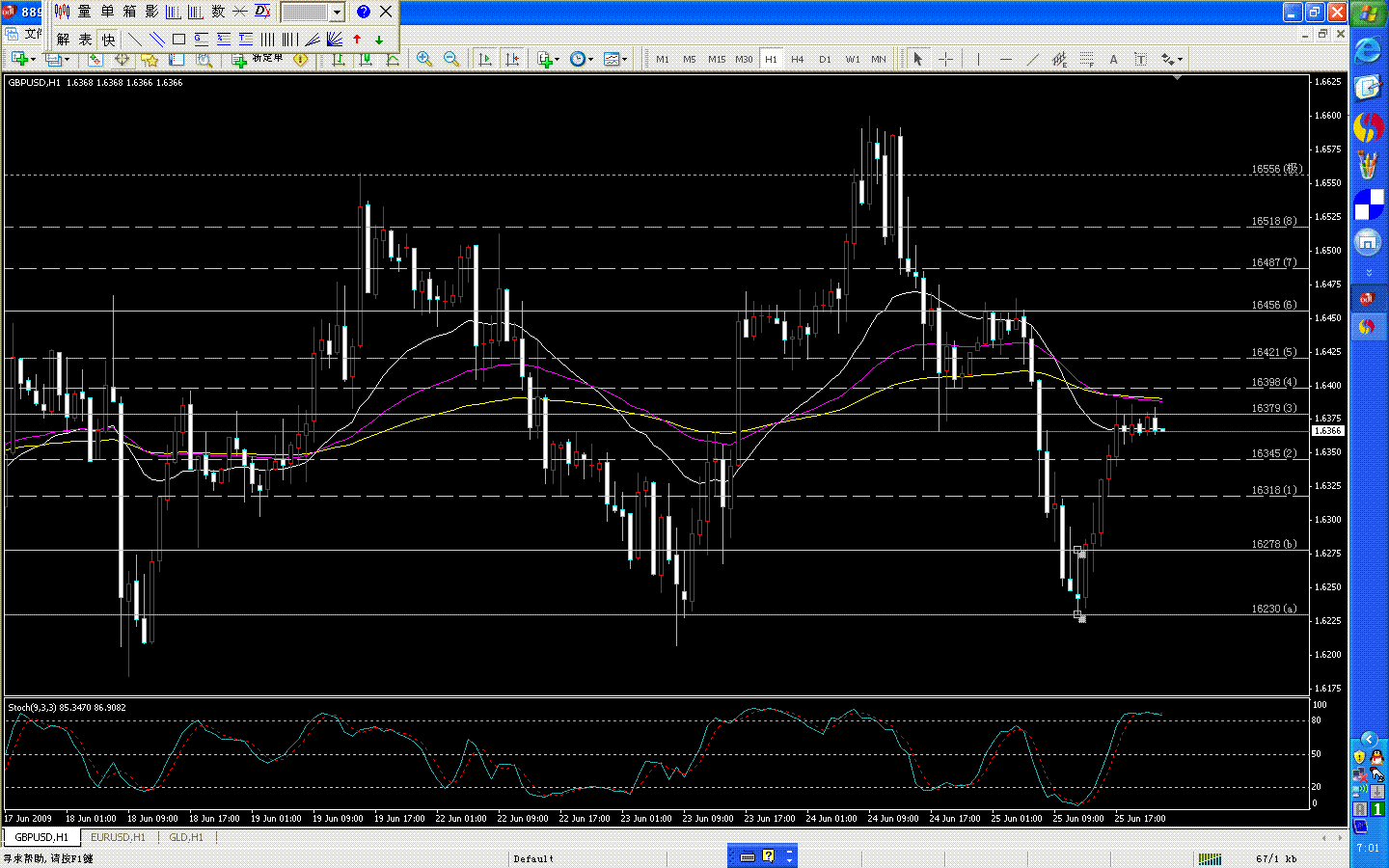The image size is (1389, 868).
Task: Select the text A tool
Action: click(x=1113, y=59)
